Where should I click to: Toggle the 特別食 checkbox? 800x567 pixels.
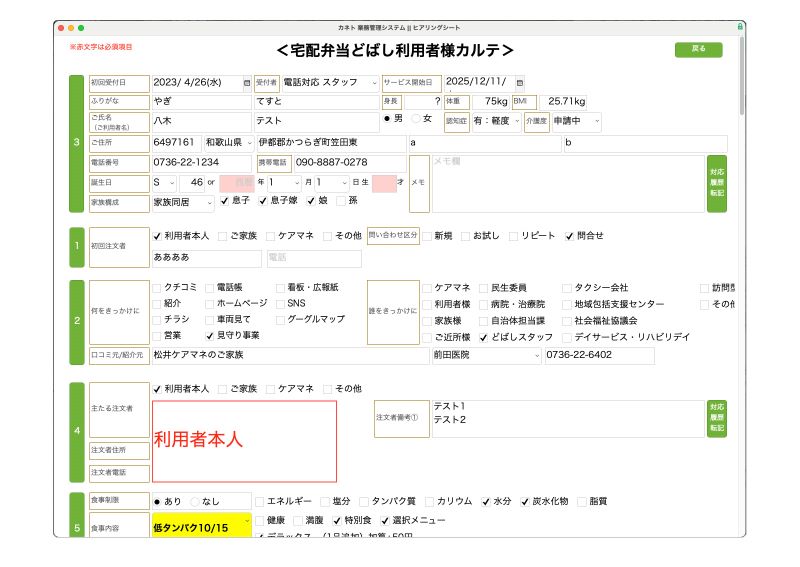[337, 521]
